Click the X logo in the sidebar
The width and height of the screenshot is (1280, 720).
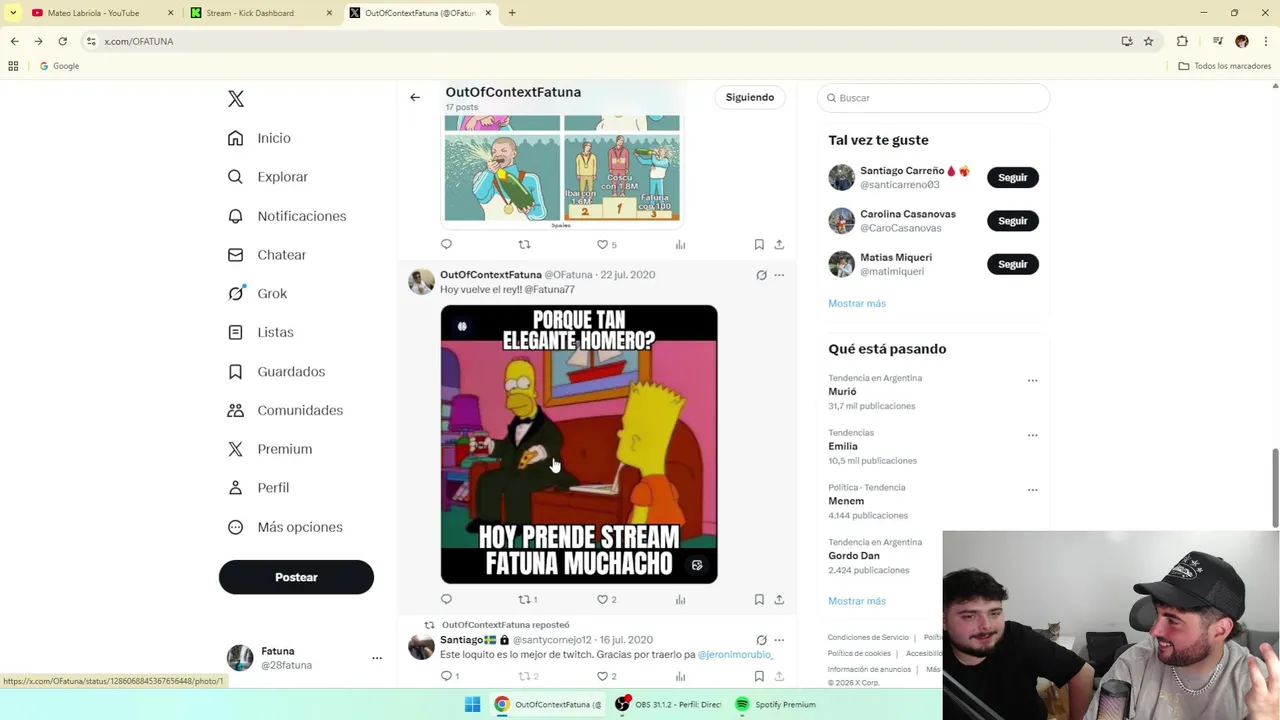(236, 99)
